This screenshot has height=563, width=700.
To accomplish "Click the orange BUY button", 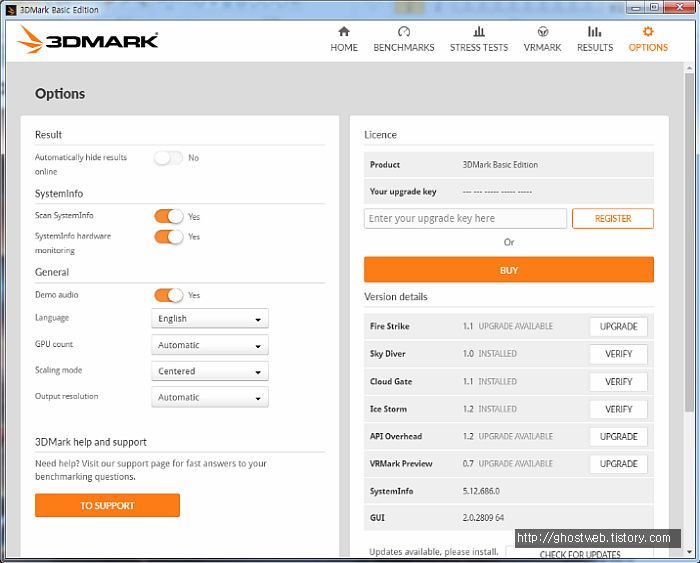I will click(508, 270).
